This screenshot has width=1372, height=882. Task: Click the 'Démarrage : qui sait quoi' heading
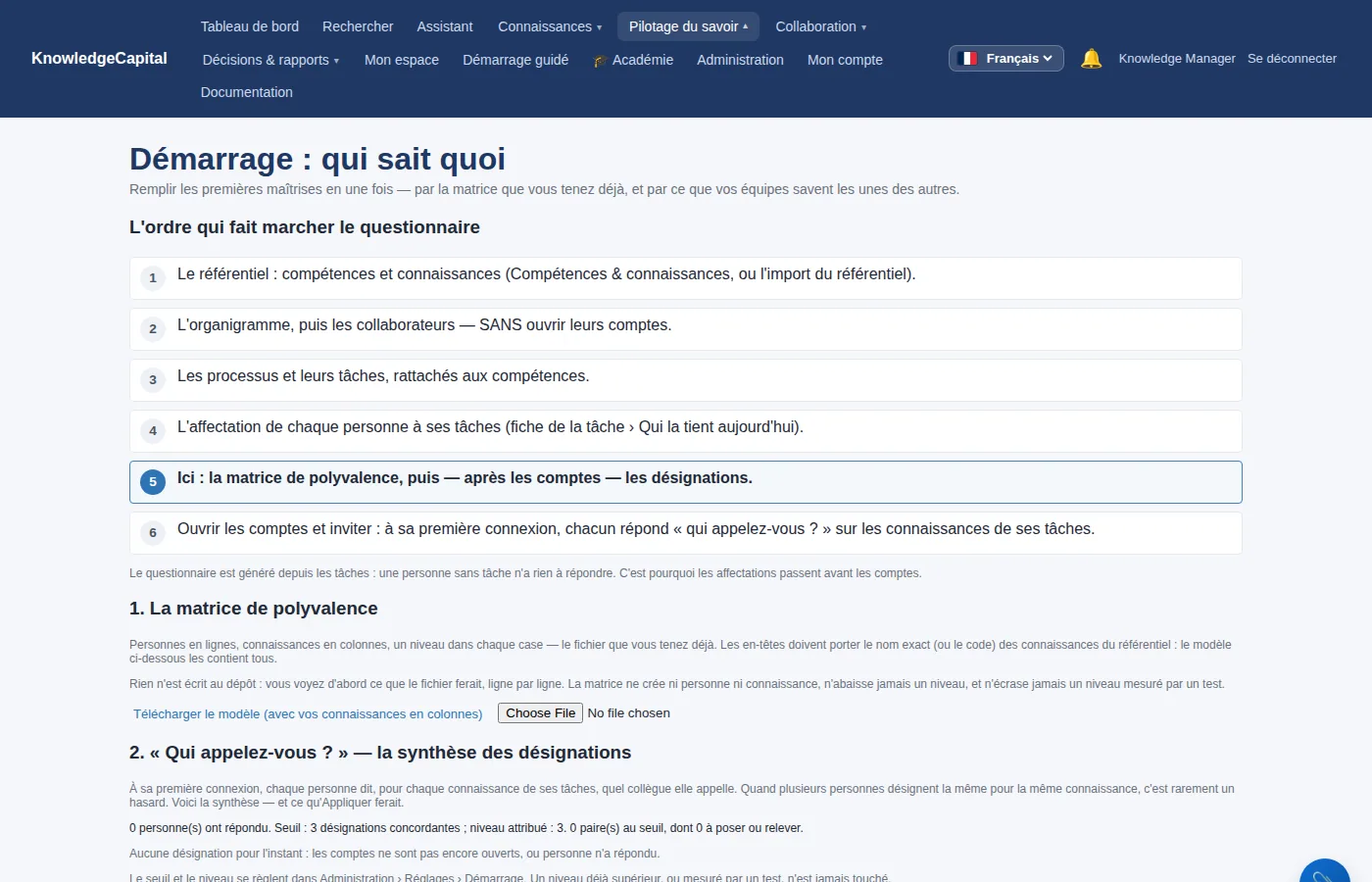point(318,159)
